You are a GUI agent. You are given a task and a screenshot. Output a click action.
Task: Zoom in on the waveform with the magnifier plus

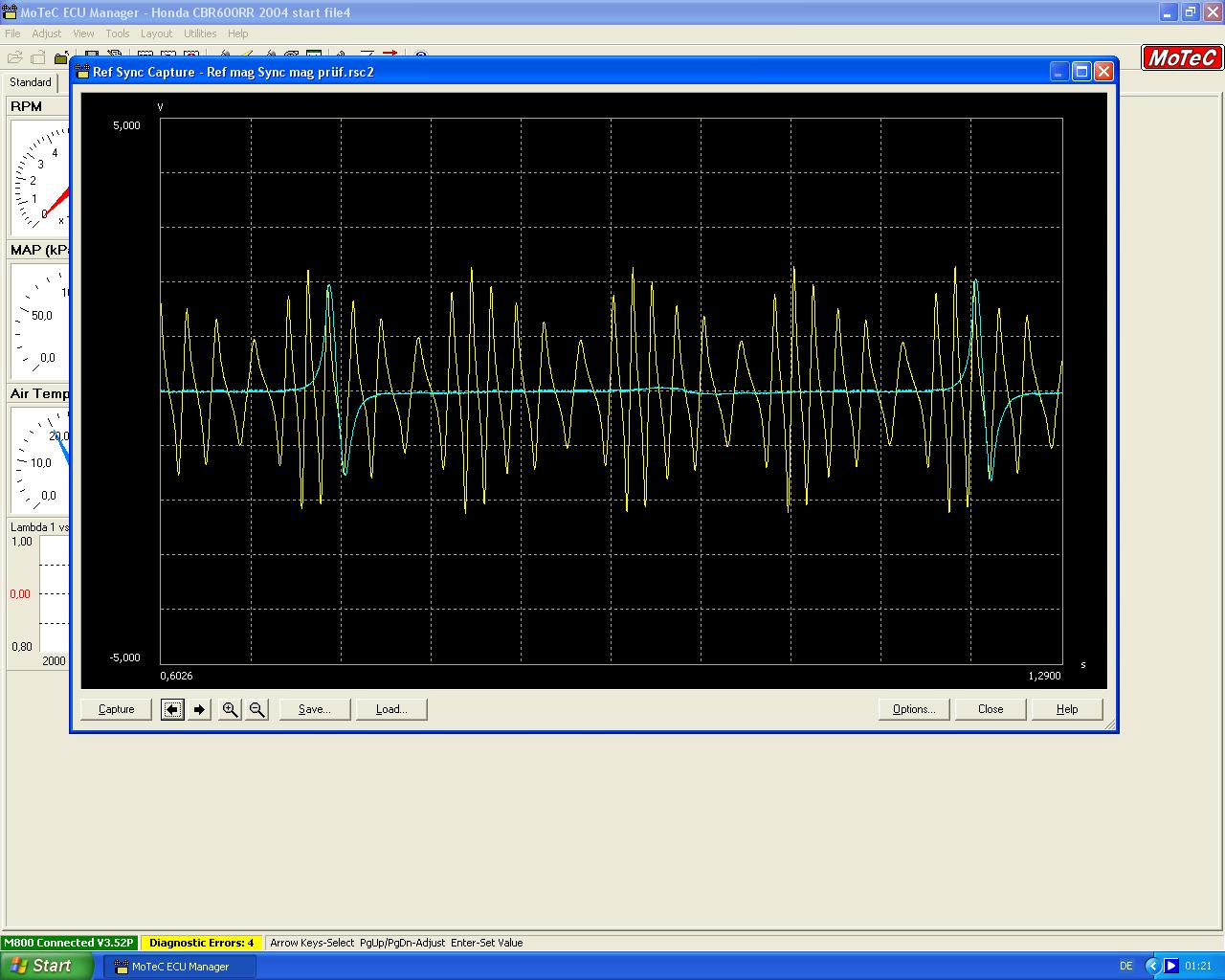click(x=230, y=709)
